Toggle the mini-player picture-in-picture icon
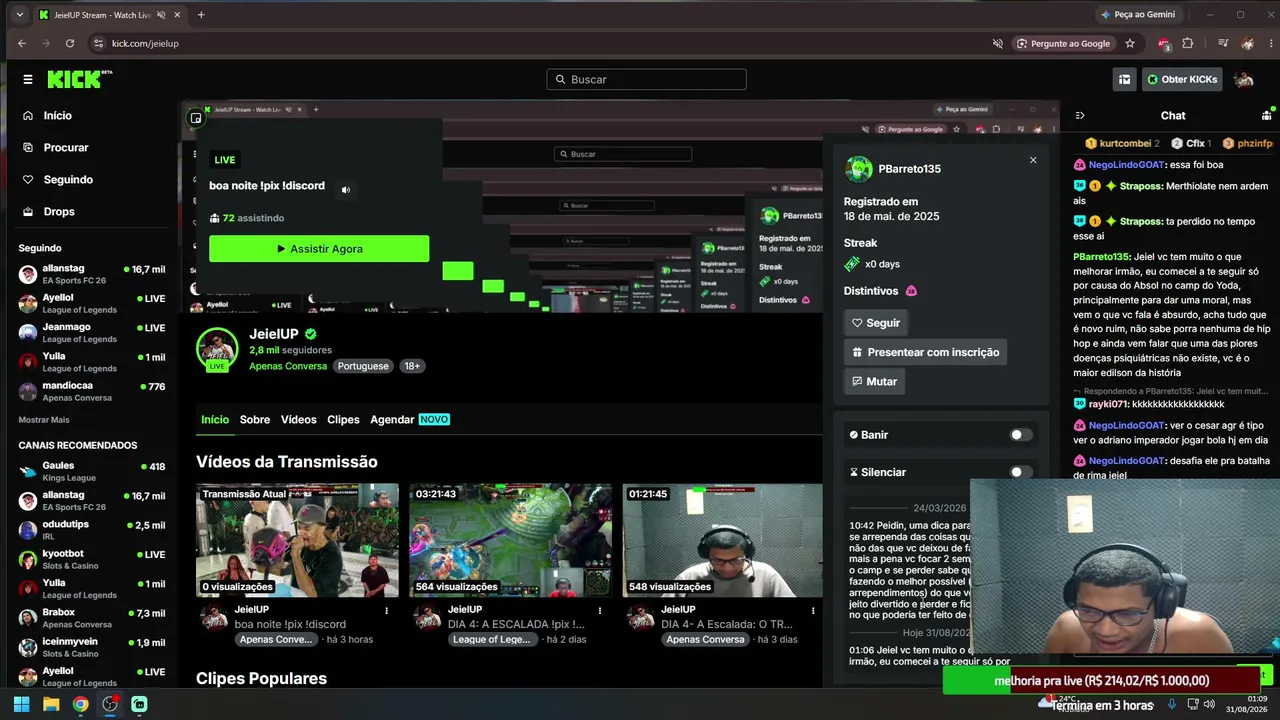The height and width of the screenshot is (720, 1280). pos(196,118)
